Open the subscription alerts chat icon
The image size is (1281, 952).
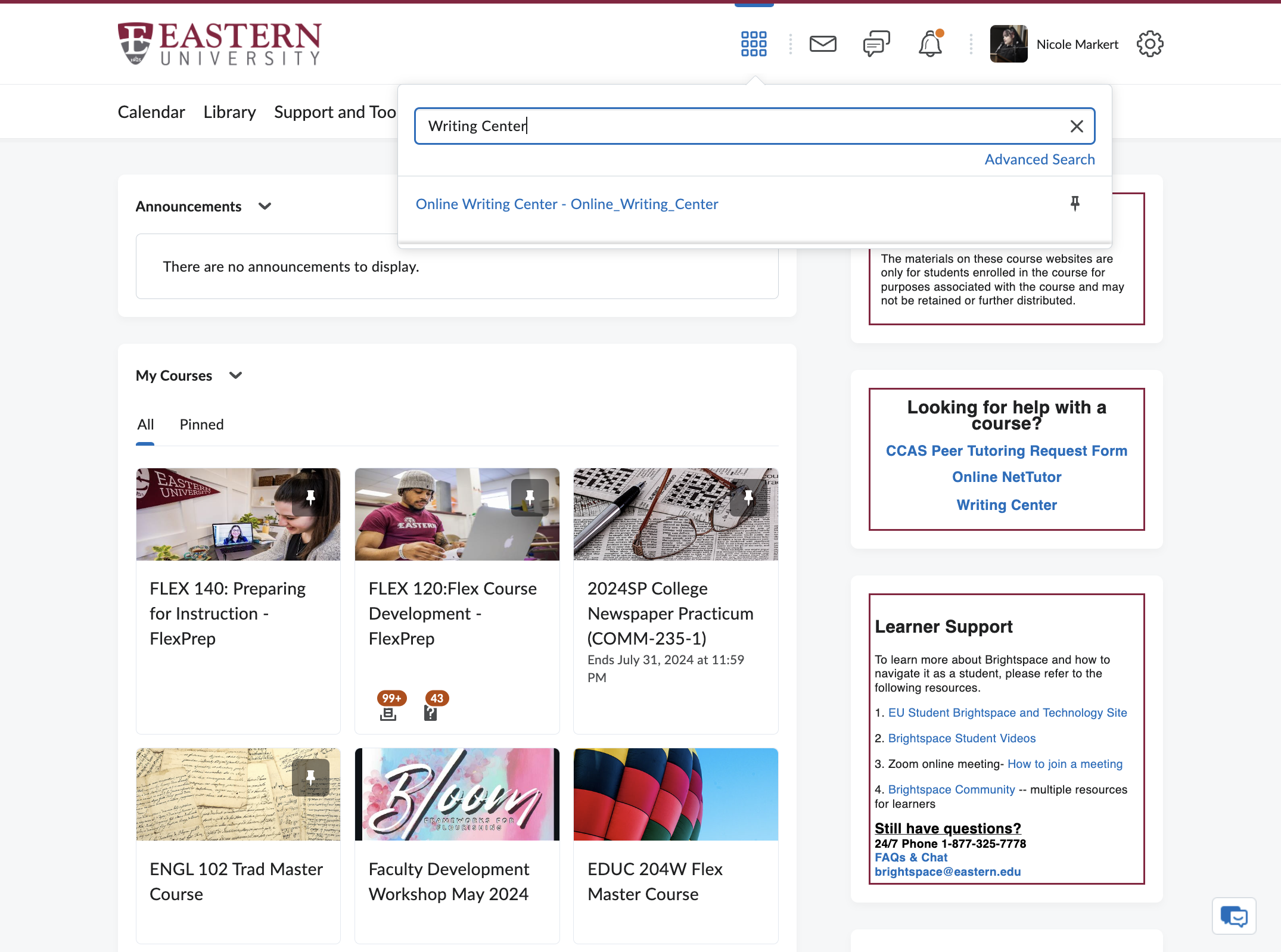pyautogui.click(x=876, y=44)
